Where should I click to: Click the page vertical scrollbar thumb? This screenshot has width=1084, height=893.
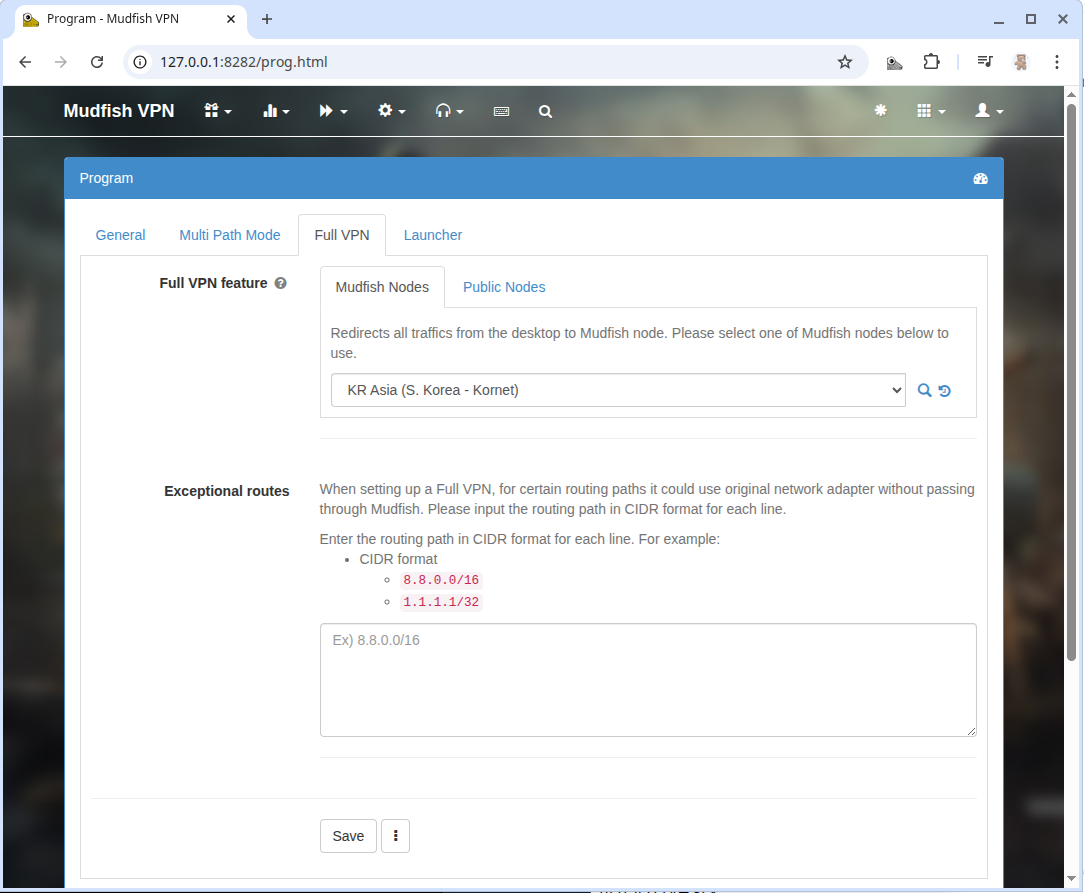(1072, 382)
